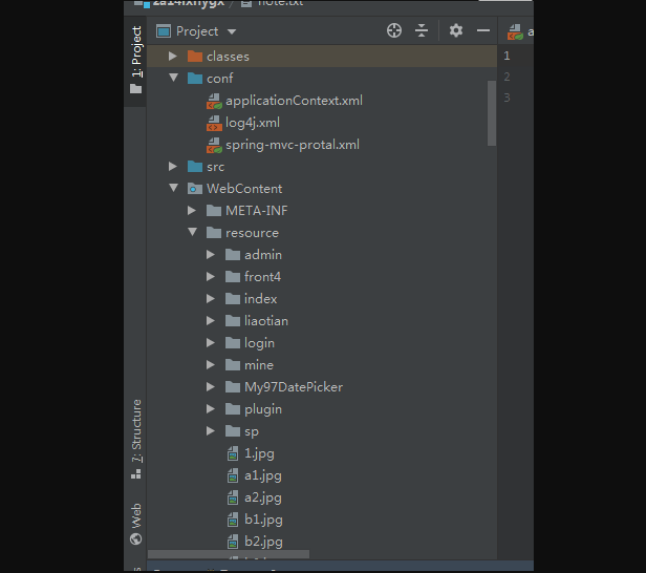The height and width of the screenshot is (573, 646).
Task: Open the Structure tool window tab
Action: 136,438
